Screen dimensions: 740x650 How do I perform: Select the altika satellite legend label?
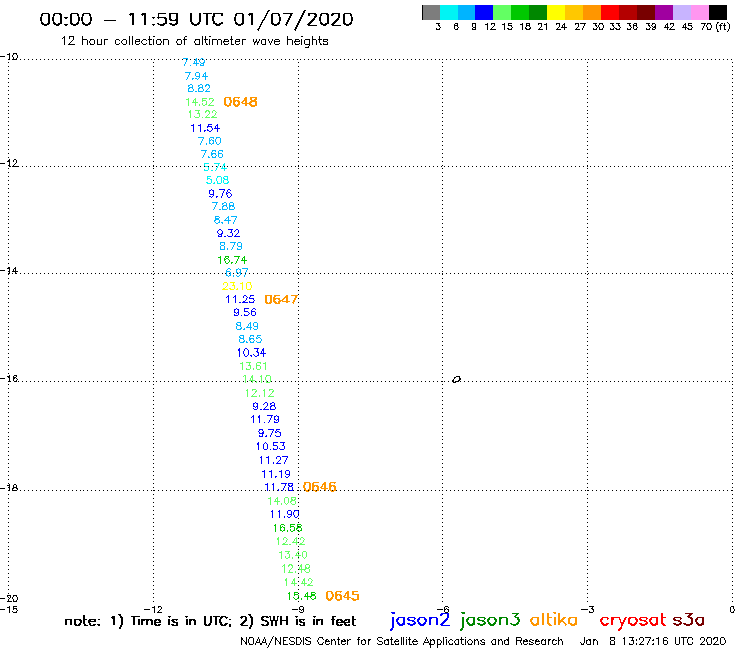(553, 620)
